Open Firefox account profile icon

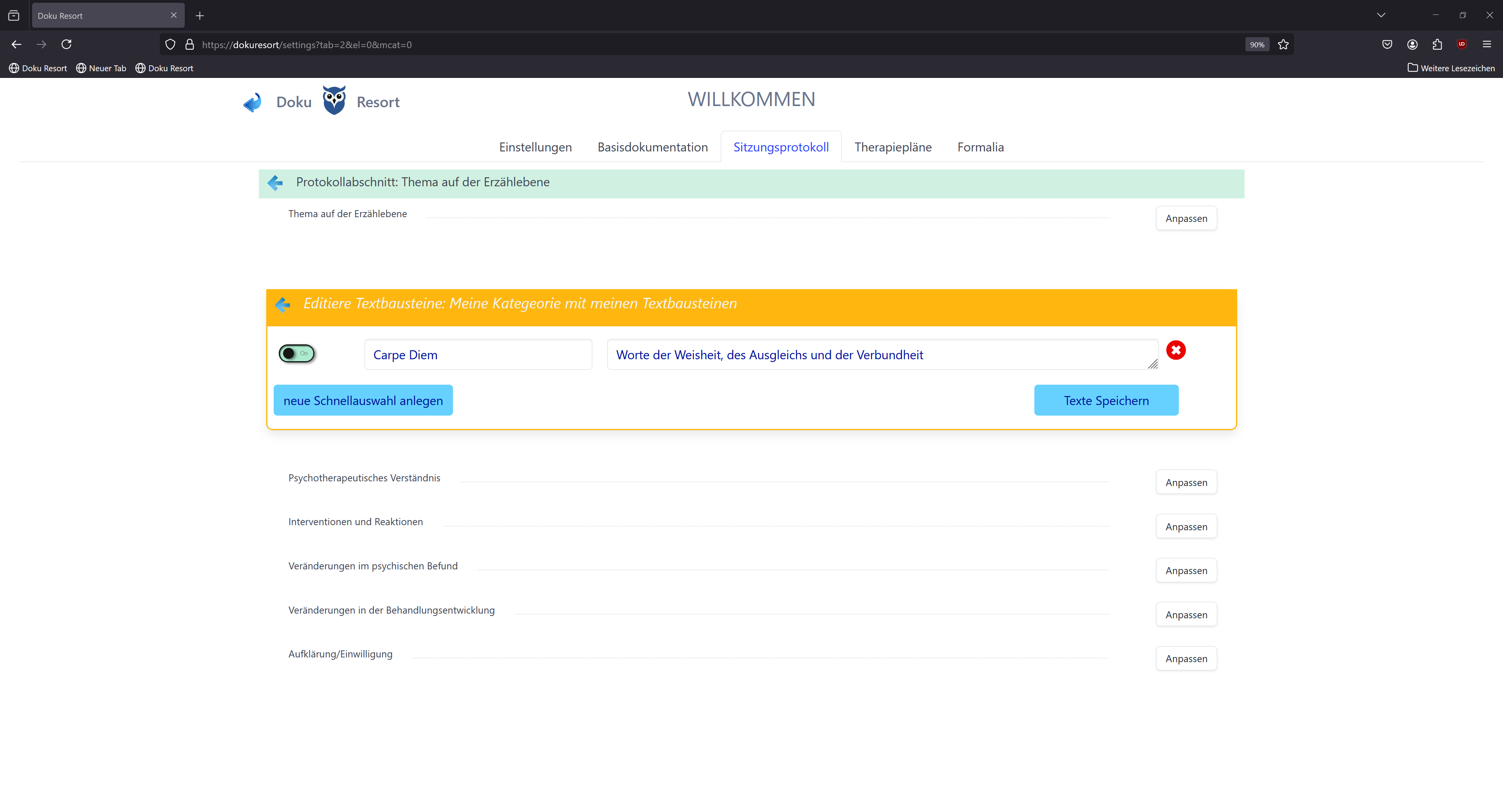[x=1412, y=44]
